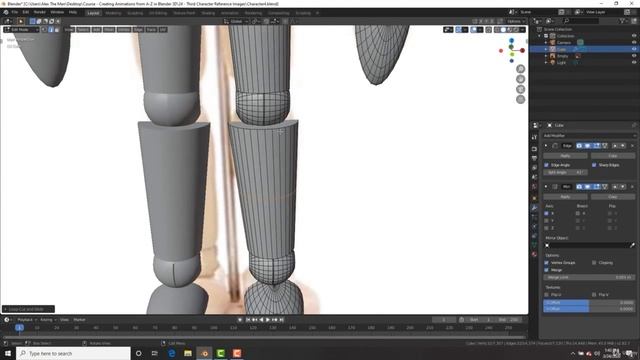This screenshot has width=640, height=360.
Task: Open the Modifiers properties tab (wrench)
Action: point(534,207)
